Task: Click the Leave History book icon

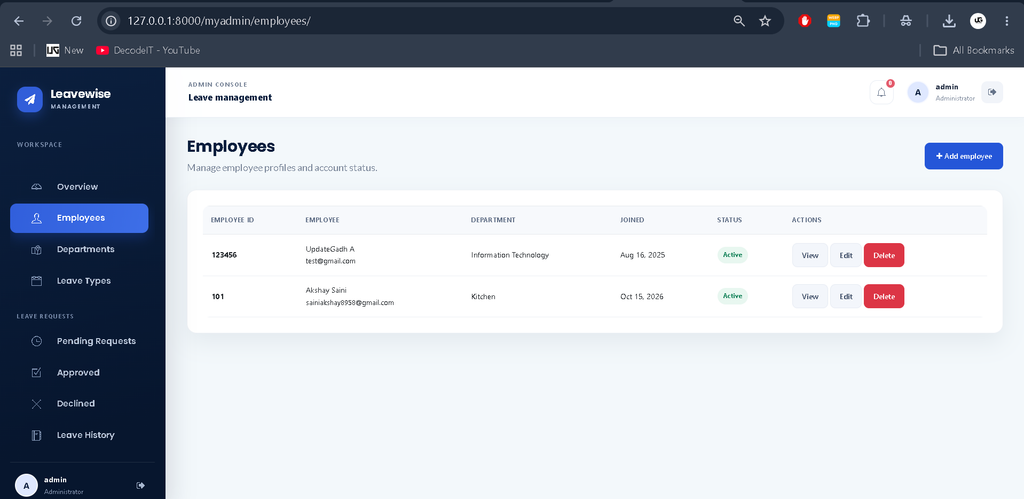Action: [x=37, y=435]
